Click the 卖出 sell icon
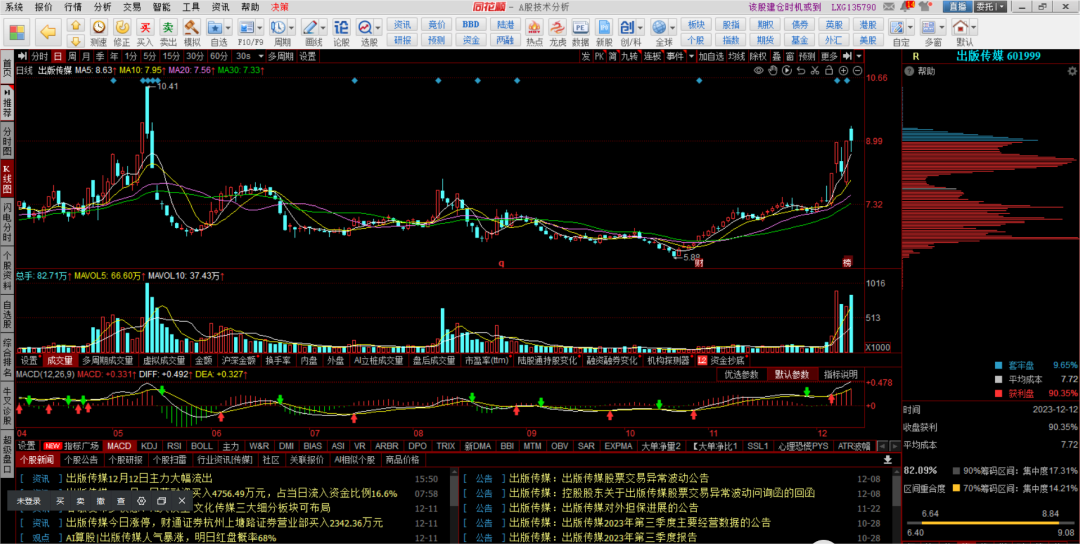 [168, 27]
